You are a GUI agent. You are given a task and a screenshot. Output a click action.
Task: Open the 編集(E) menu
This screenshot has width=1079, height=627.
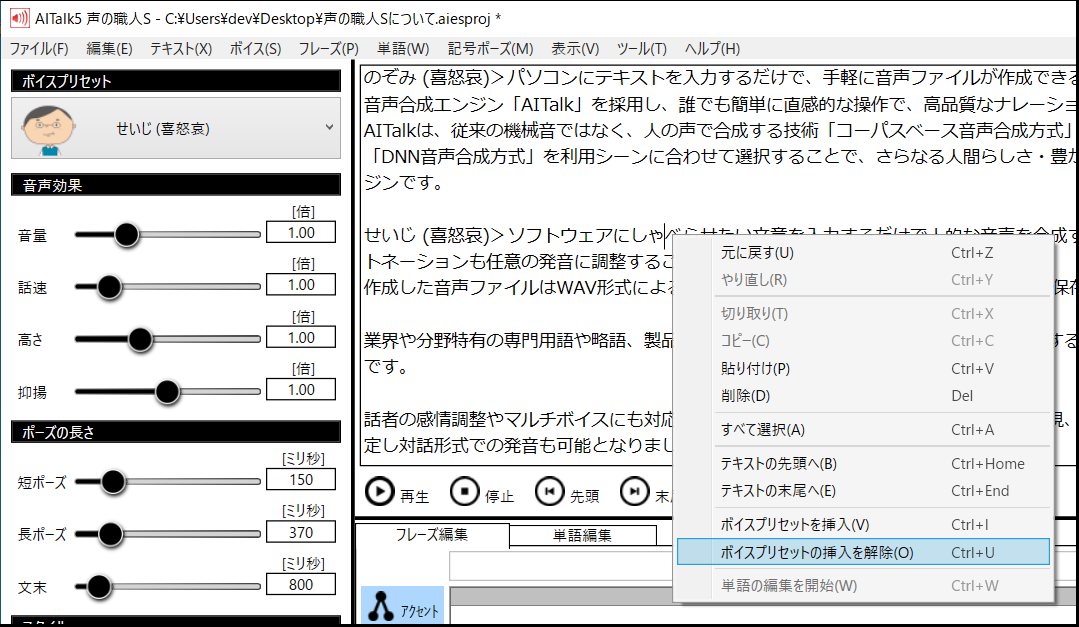tap(109, 49)
